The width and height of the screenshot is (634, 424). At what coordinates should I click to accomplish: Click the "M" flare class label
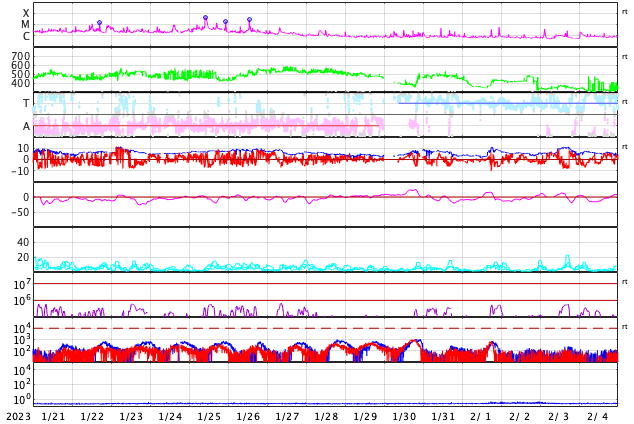coord(25,25)
